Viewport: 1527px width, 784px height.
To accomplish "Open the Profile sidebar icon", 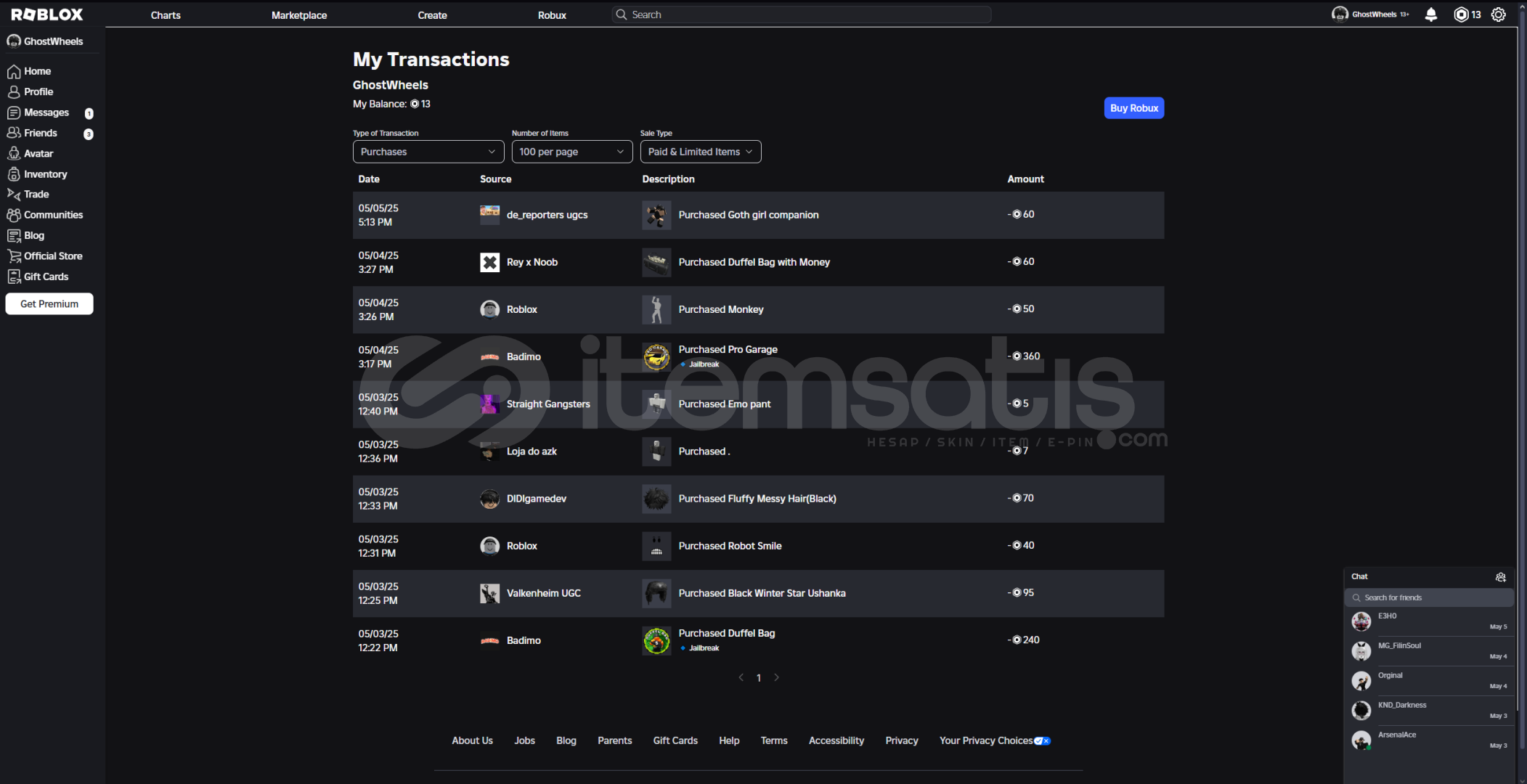I will (x=14, y=91).
